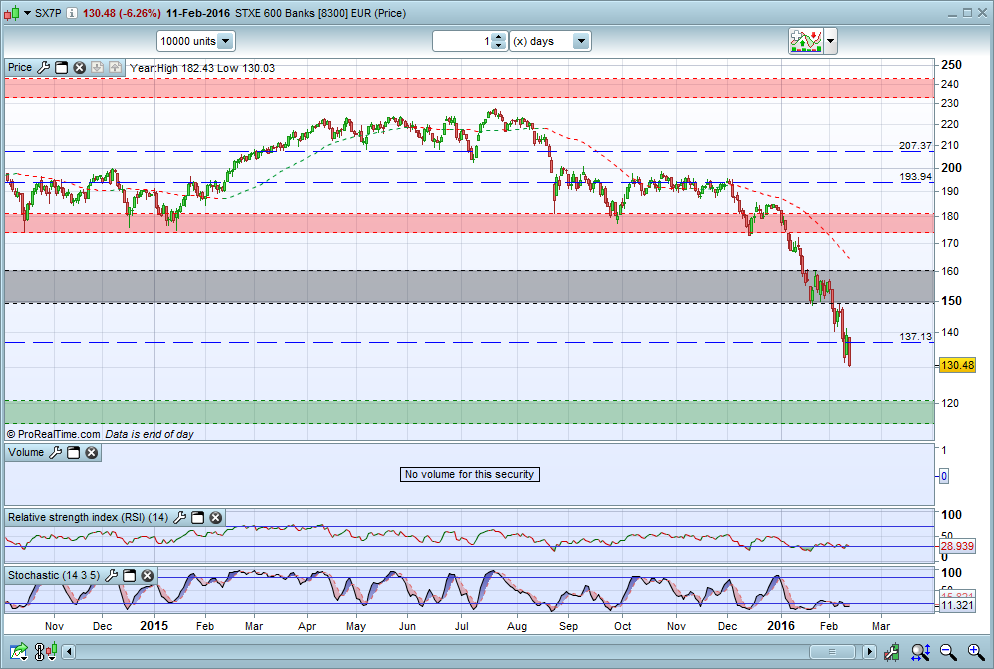Remove the Volume panel
Image resolution: width=994 pixels, height=669 pixels.
tap(92, 453)
